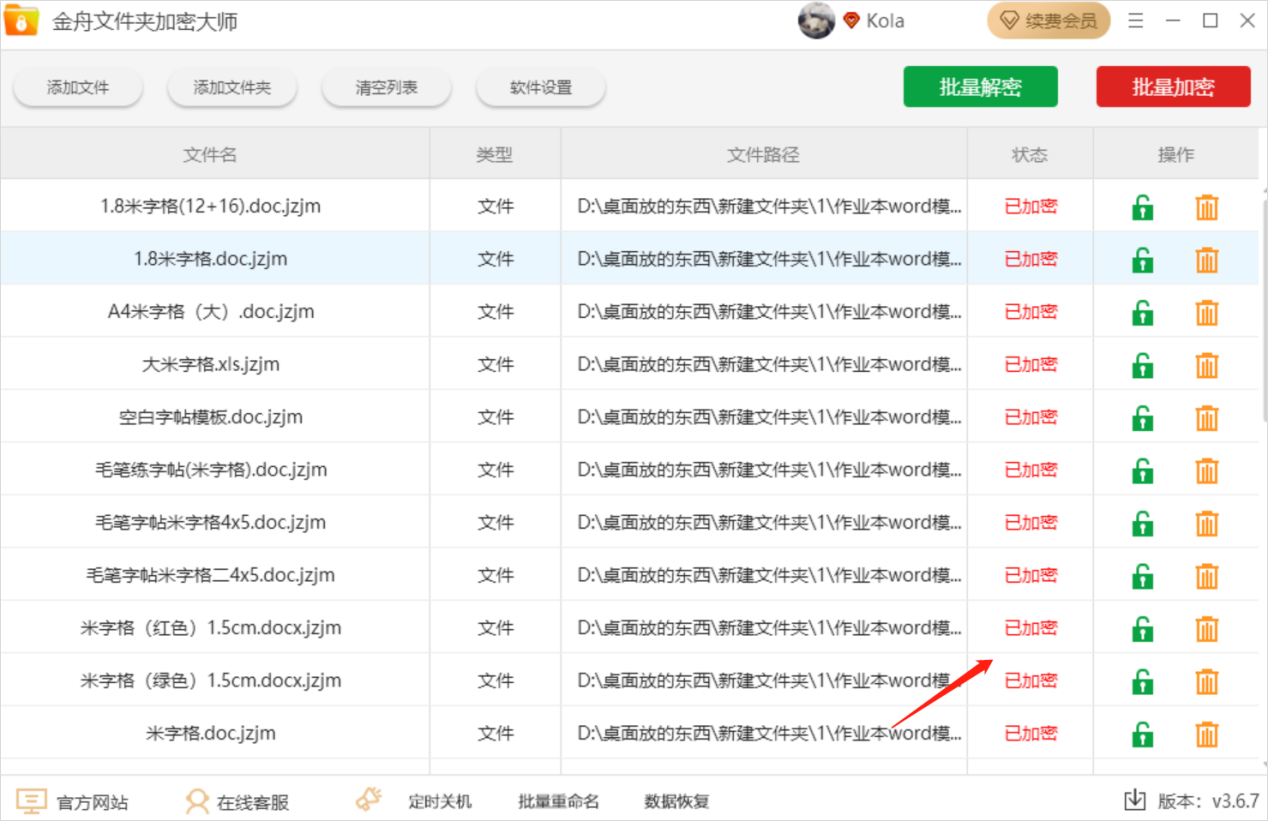Click the Kola user avatar
Image resolution: width=1268 pixels, height=821 pixels.
[816, 20]
